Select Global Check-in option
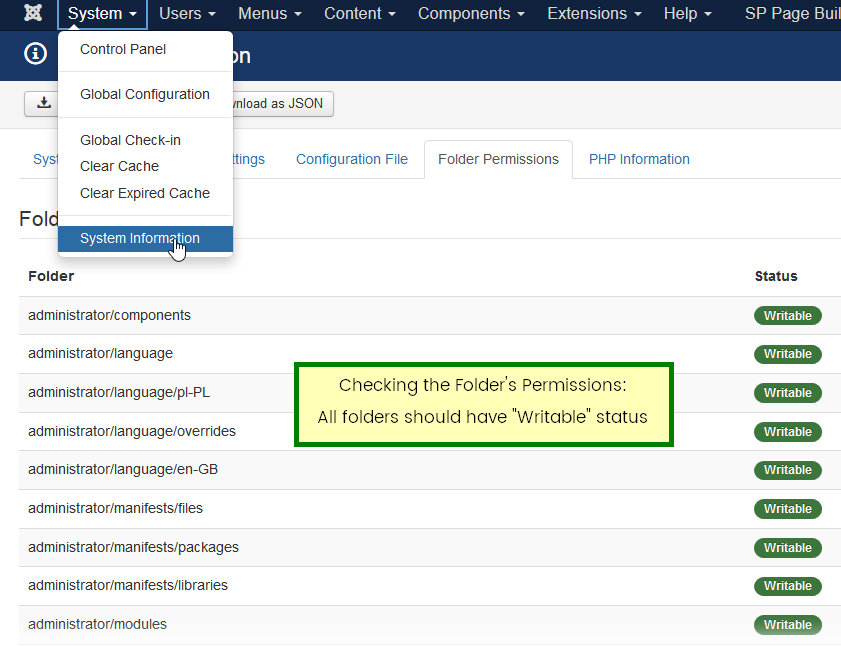Screen dimensions: 841x647 (130, 140)
